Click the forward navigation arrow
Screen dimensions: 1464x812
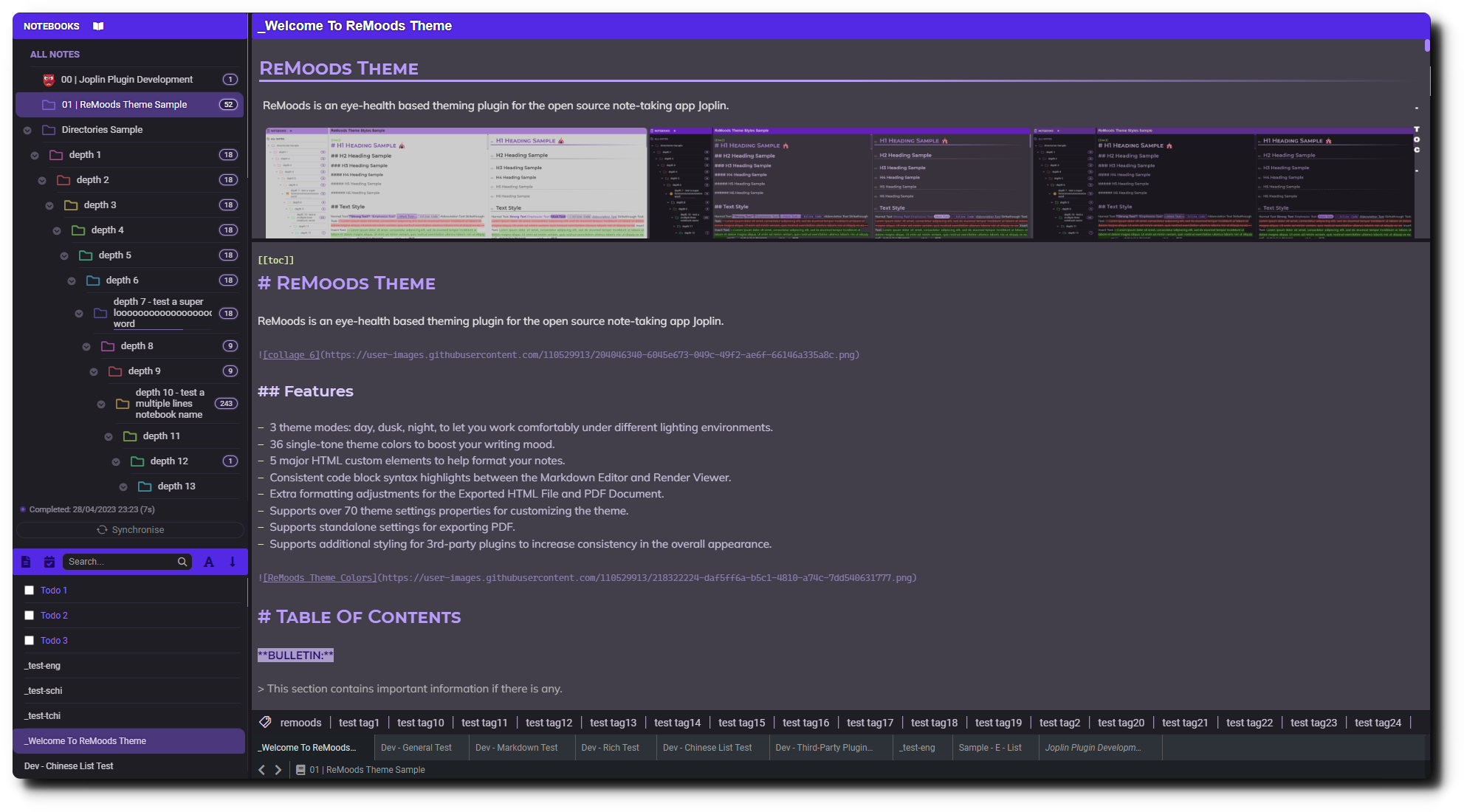tap(278, 770)
